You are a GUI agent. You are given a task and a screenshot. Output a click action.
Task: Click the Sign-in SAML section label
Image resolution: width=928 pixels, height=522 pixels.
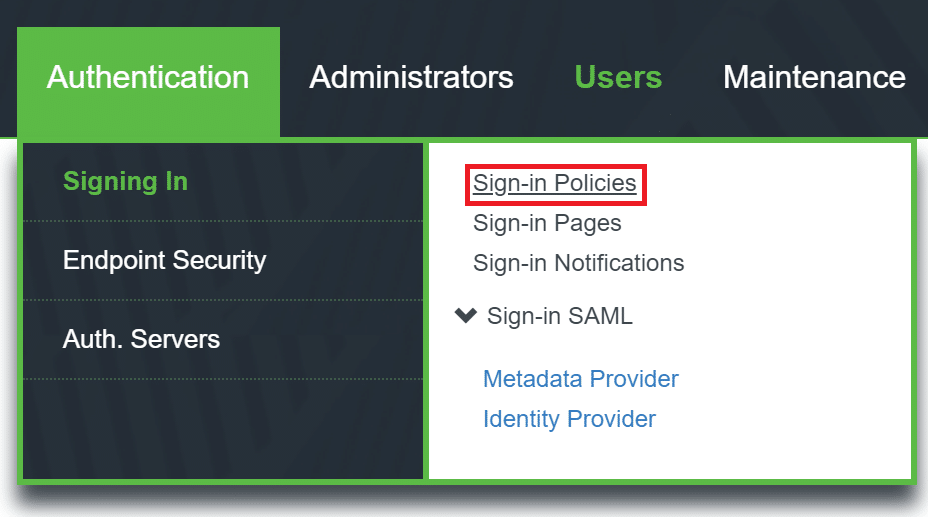559,316
